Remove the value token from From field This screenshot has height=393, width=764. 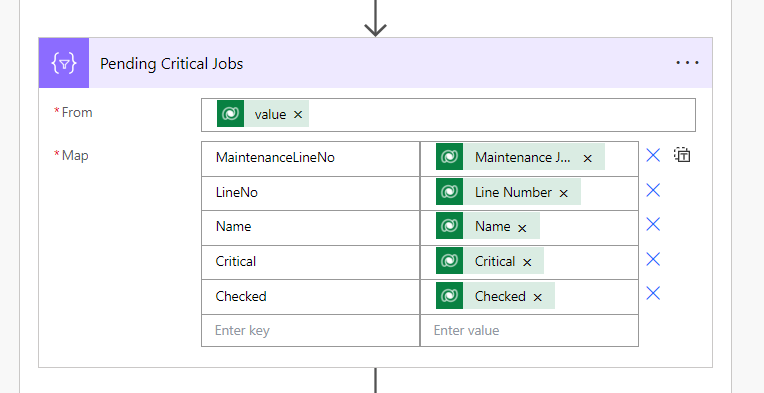coord(298,115)
